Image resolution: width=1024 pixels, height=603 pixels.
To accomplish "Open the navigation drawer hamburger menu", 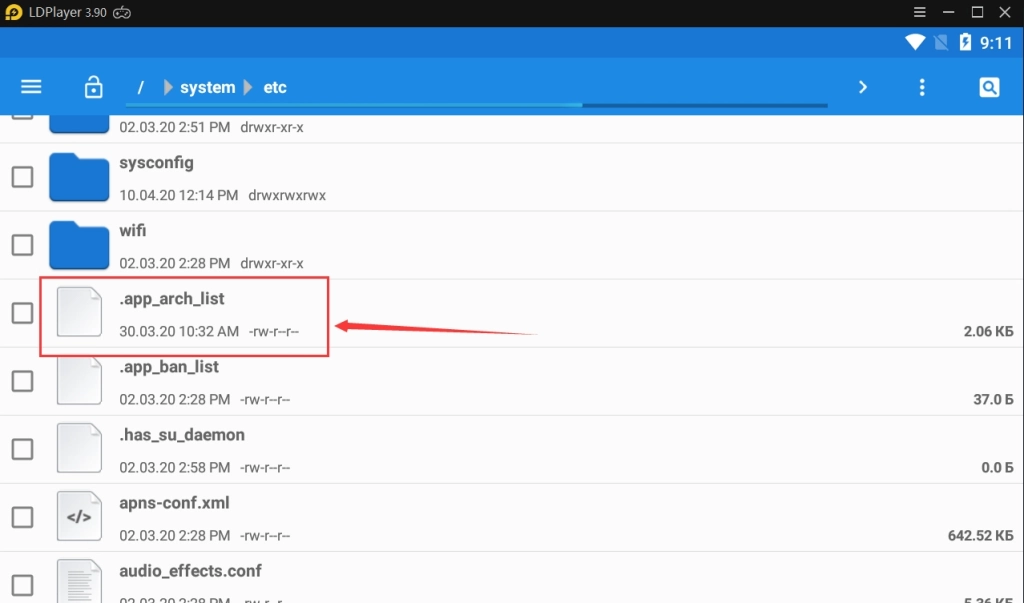I will [31, 86].
